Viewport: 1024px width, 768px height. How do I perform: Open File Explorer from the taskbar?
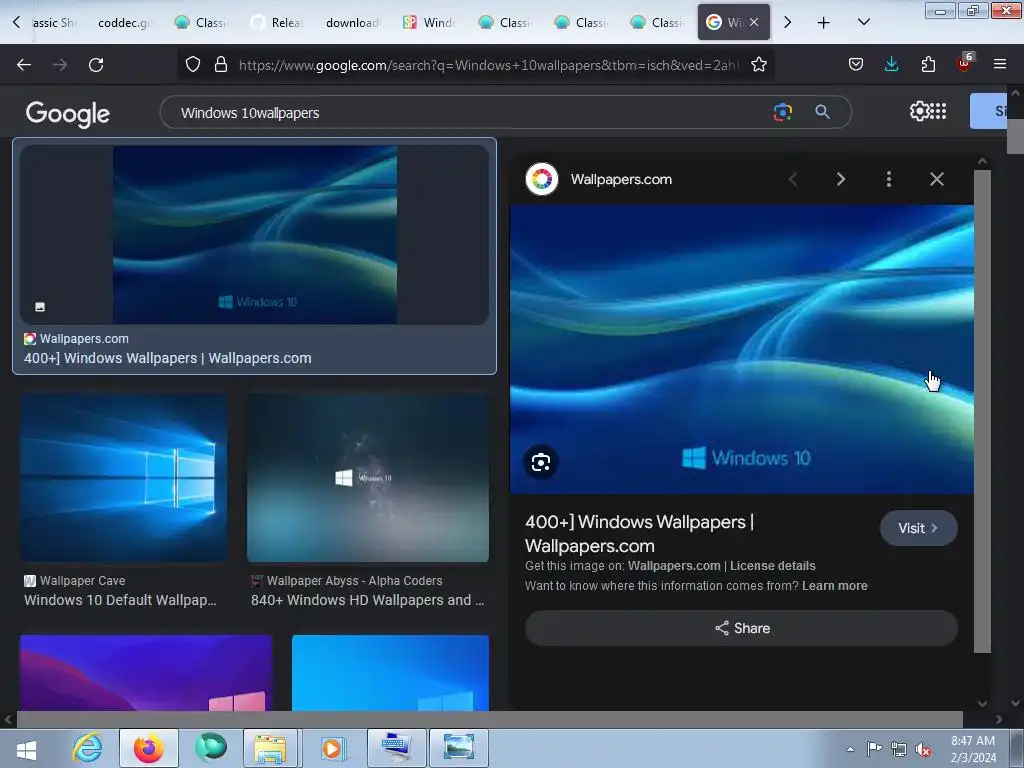click(270, 748)
